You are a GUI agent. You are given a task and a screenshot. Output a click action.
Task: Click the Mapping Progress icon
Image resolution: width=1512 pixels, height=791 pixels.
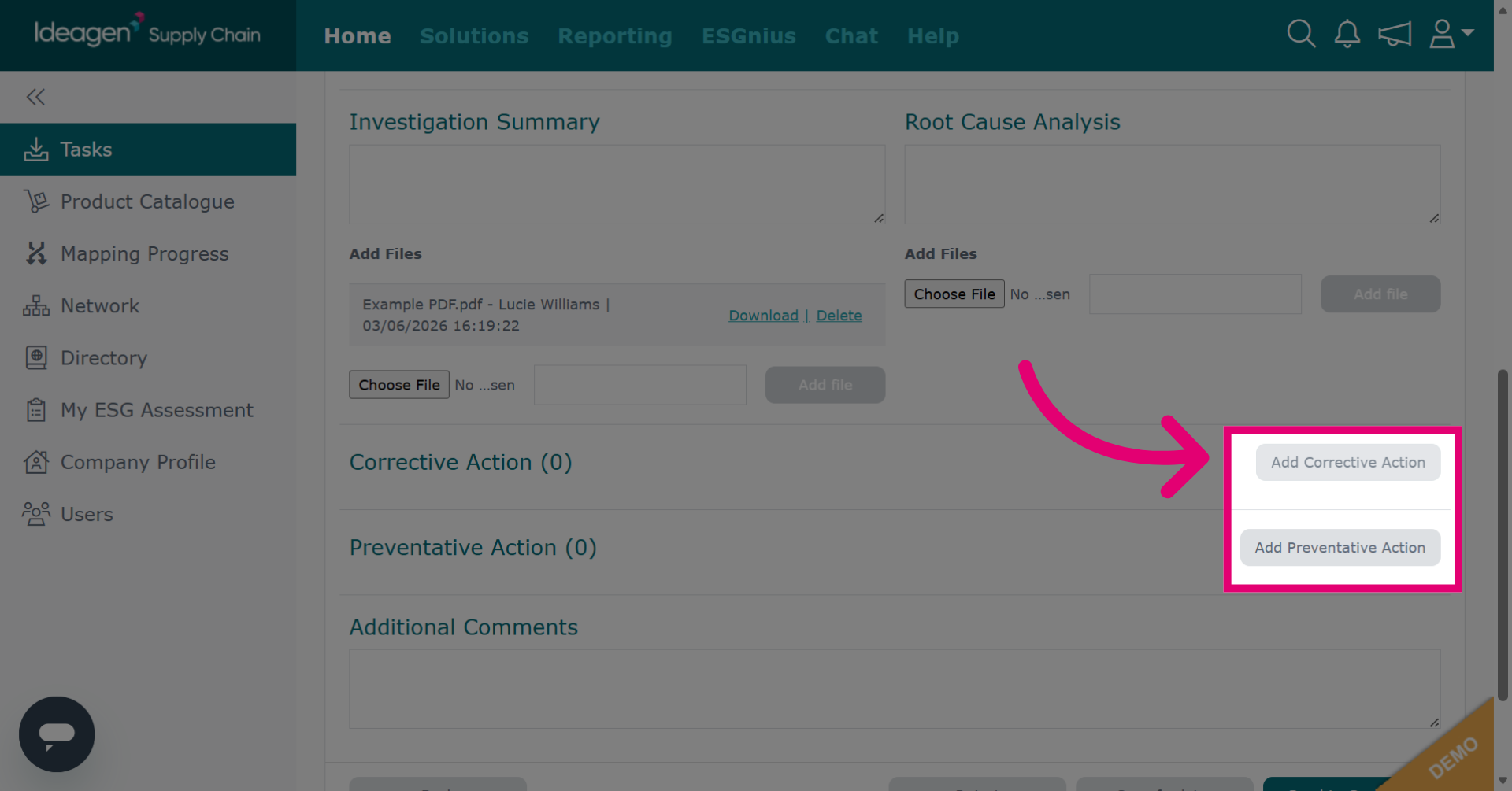[x=36, y=253]
